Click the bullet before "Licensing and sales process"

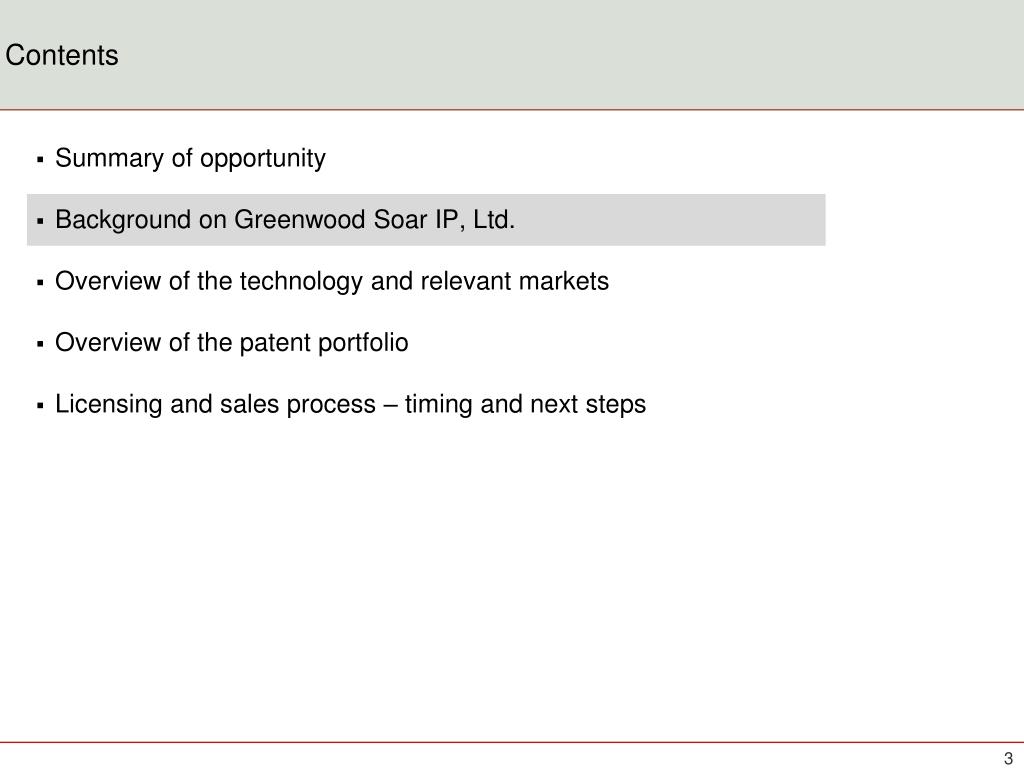(40, 406)
